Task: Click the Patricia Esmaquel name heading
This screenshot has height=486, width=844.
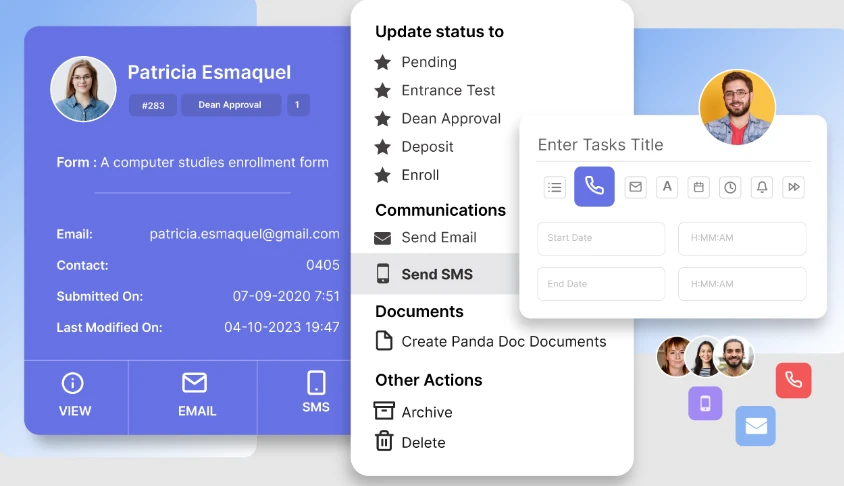Action: click(209, 72)
